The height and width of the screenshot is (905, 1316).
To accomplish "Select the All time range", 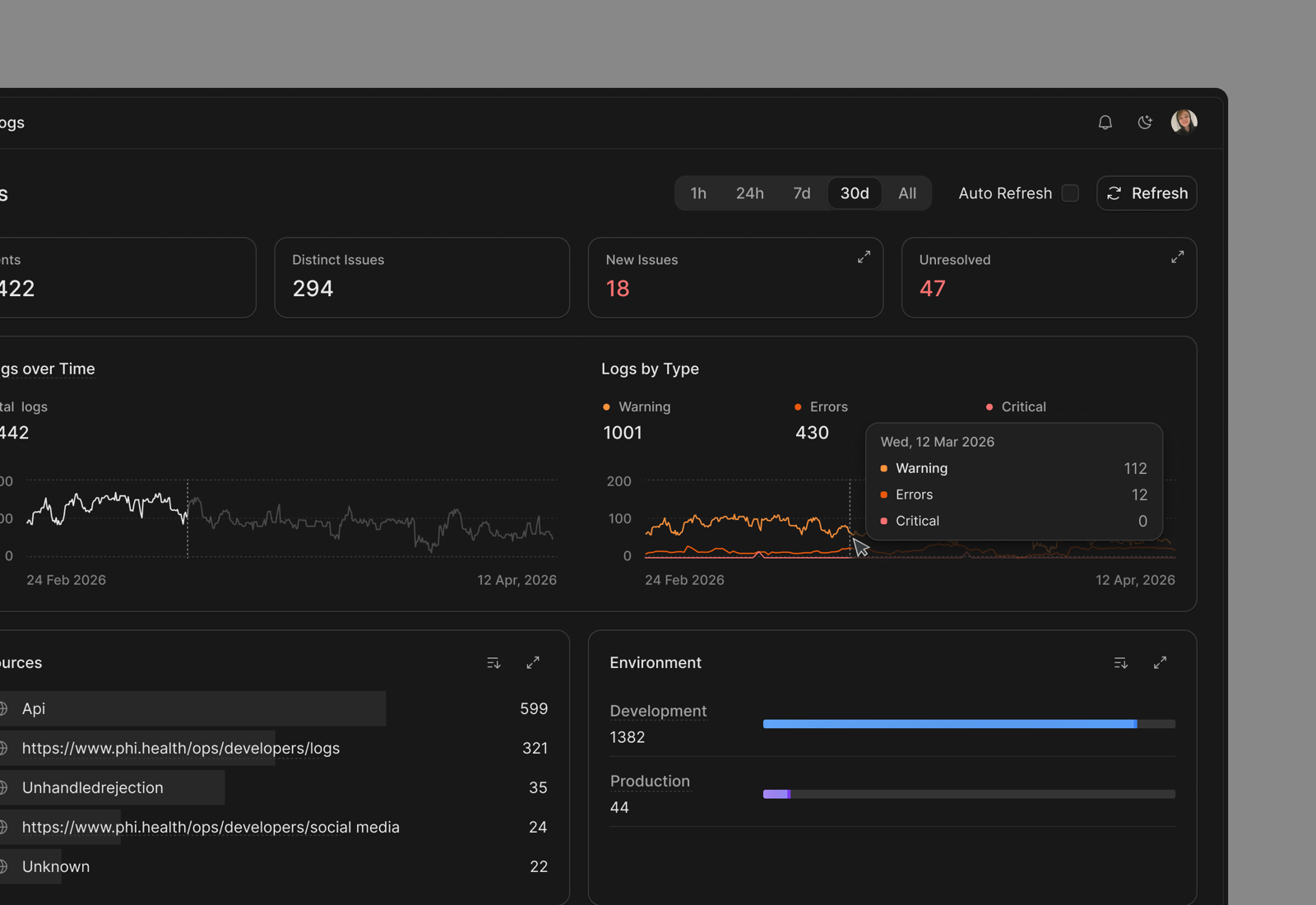I will click(x=907, y=193).
